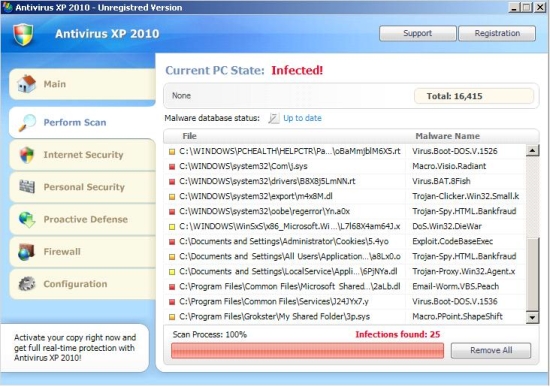Maximize the Antivirus XP 2010 window

pos(526,7)
